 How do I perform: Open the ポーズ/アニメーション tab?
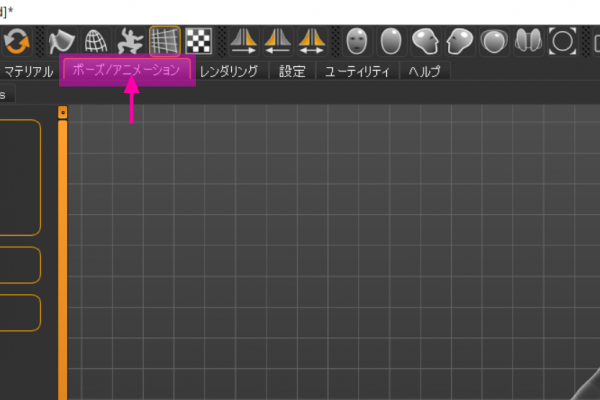coord(126,70)
